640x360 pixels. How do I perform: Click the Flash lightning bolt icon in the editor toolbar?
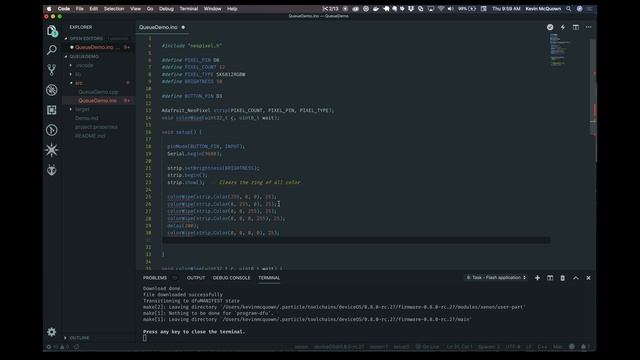click(x=563, y=27)
